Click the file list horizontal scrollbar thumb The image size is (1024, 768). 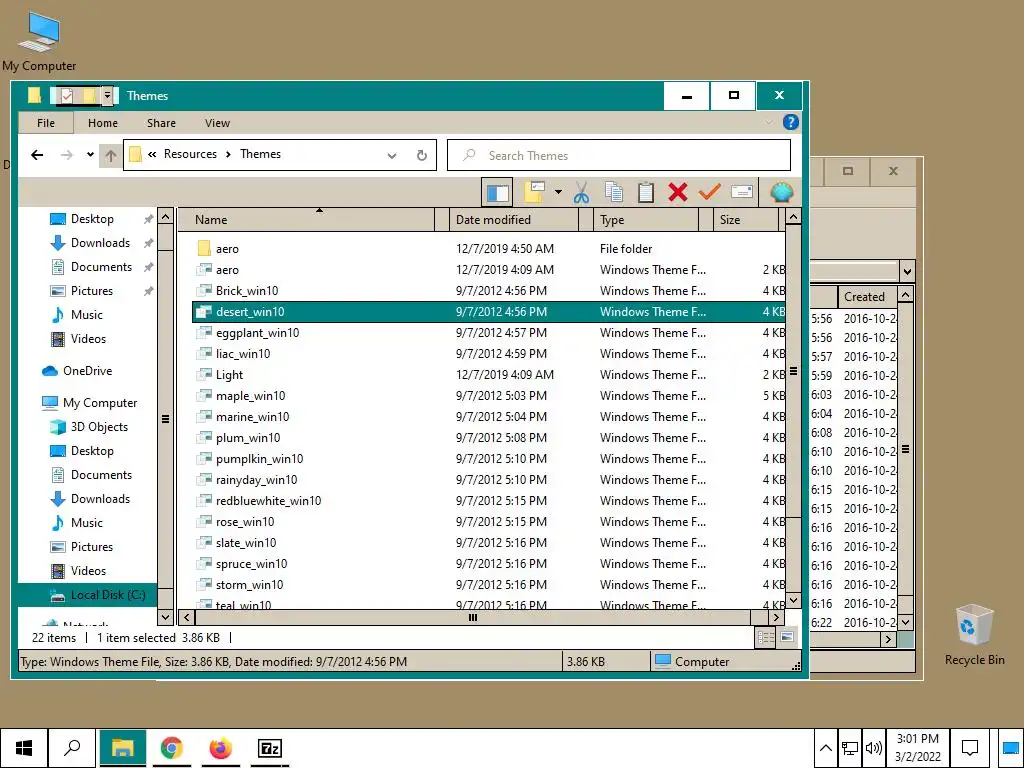point(473,617)
